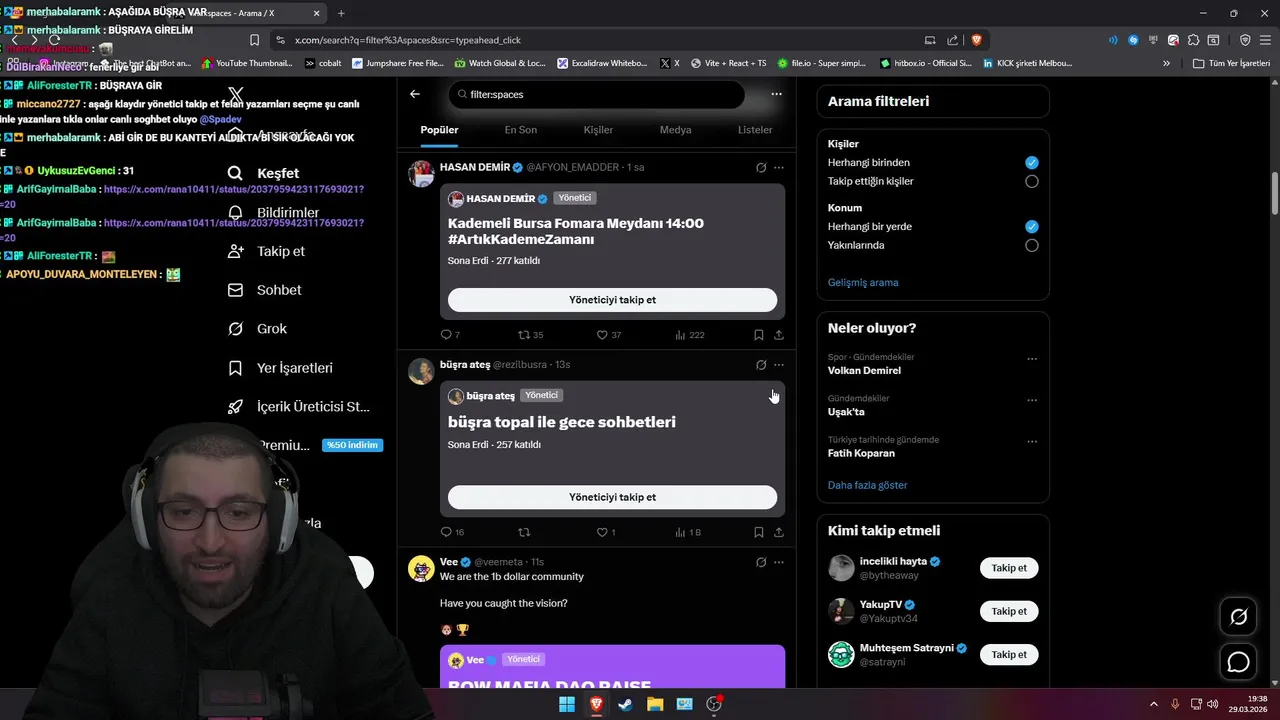Open Grok from sidebar
The image size is (1280, 720).
point(257,329)
